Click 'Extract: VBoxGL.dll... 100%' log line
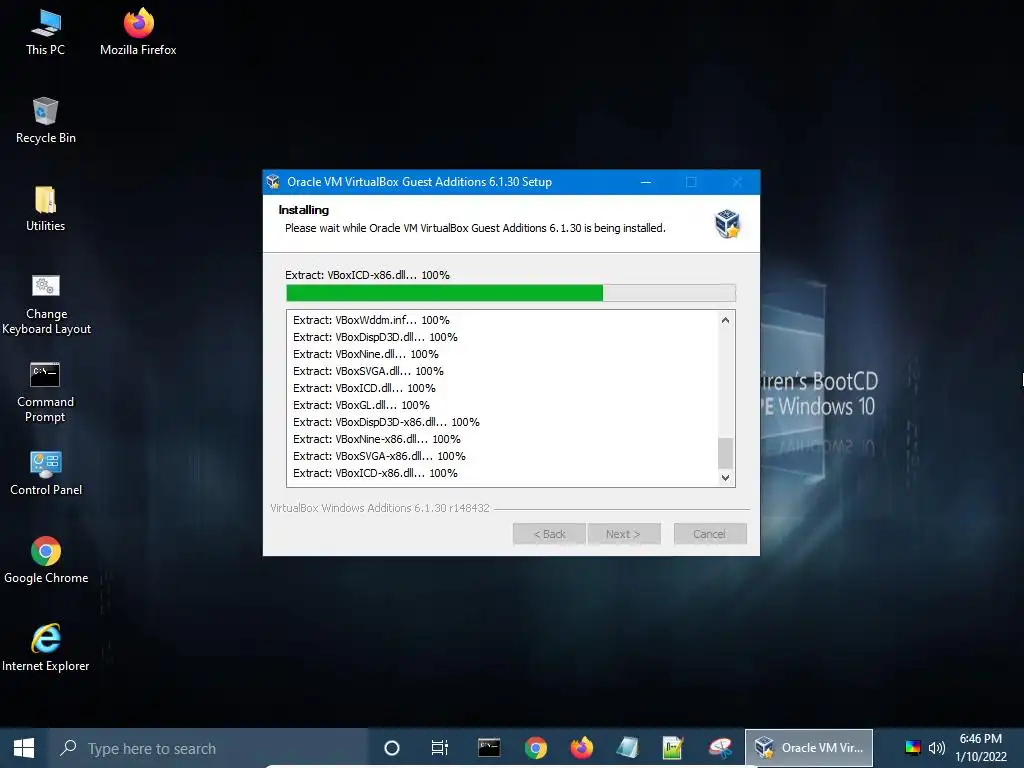The image size is (1024, 768). tap(361, 405)
